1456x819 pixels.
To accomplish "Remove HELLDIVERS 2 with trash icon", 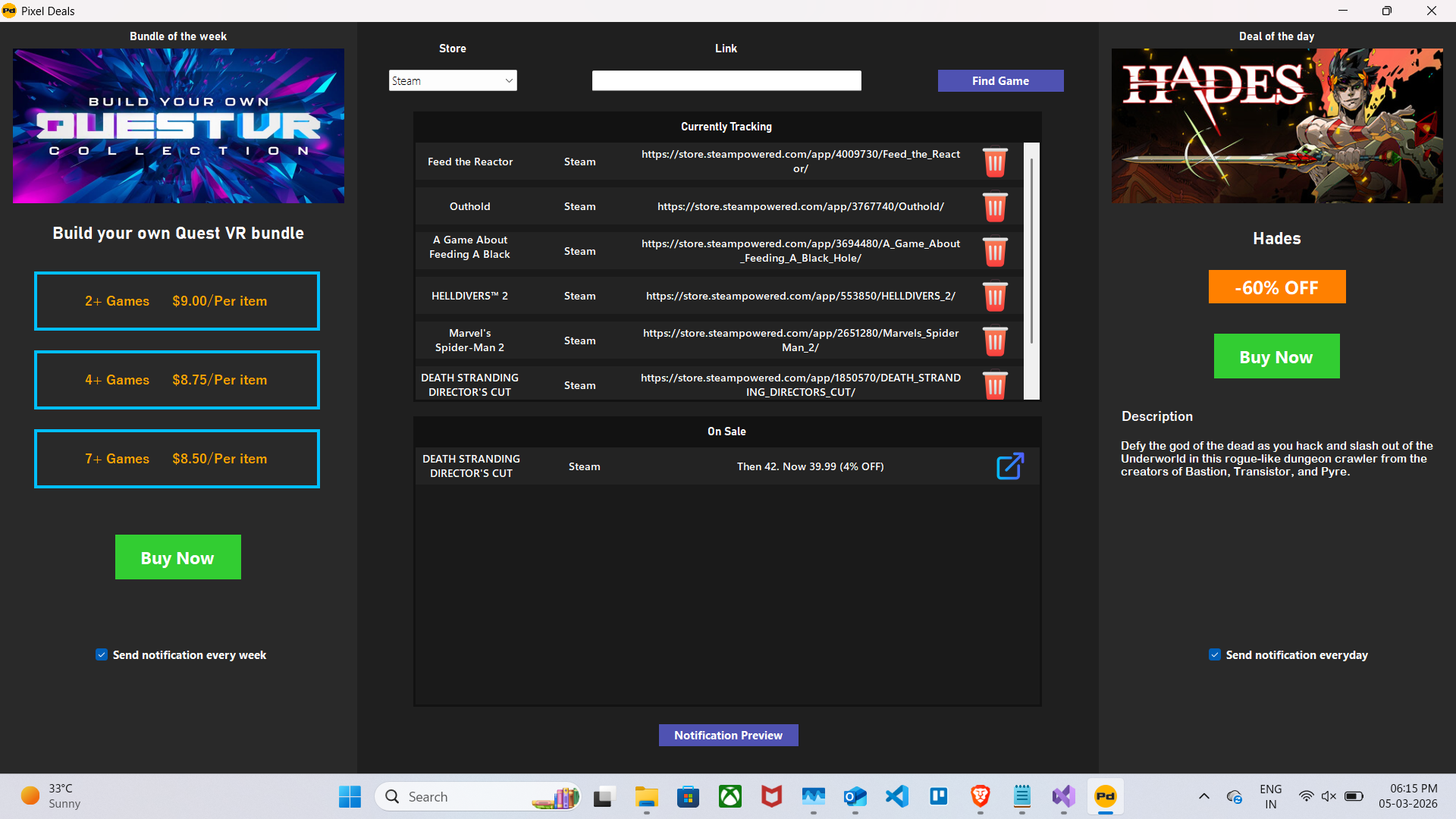I will click(994, 297).
